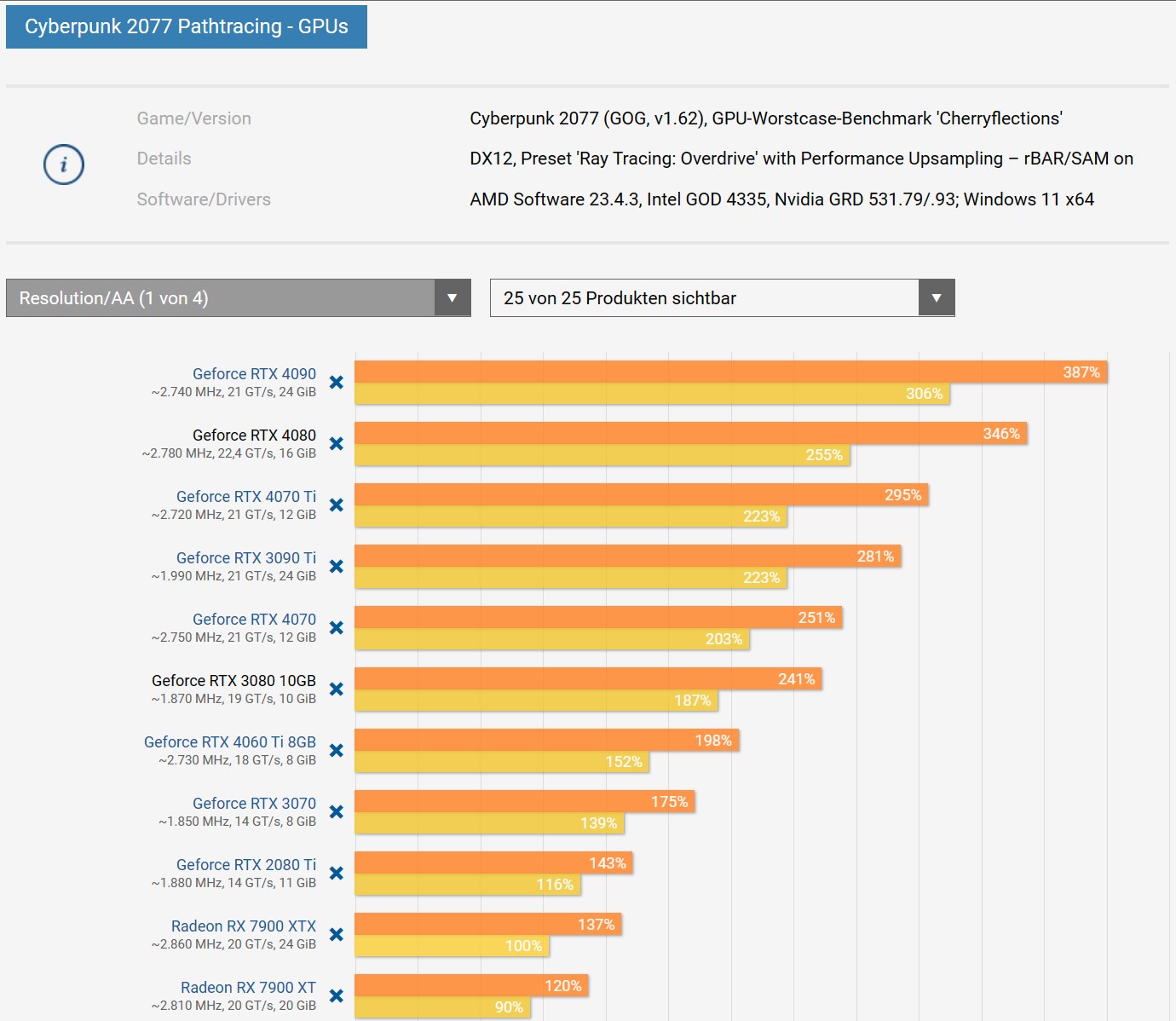Open the Resolution/AA (1 von 4) dropdown
Image resolution: width=1176 pixels, height=1021 pixels.
239,298
